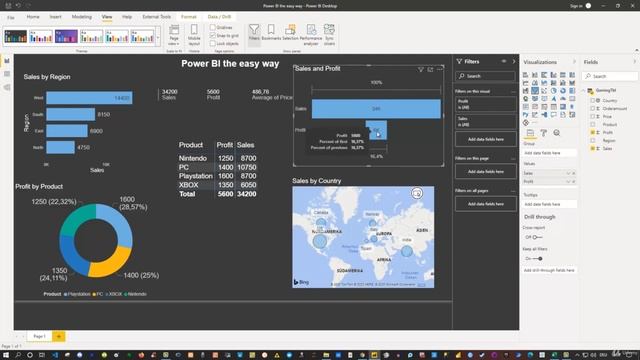Collapse the Visualizations pane chevron
This screenshot has width=640, height=360.
(574, 62)
